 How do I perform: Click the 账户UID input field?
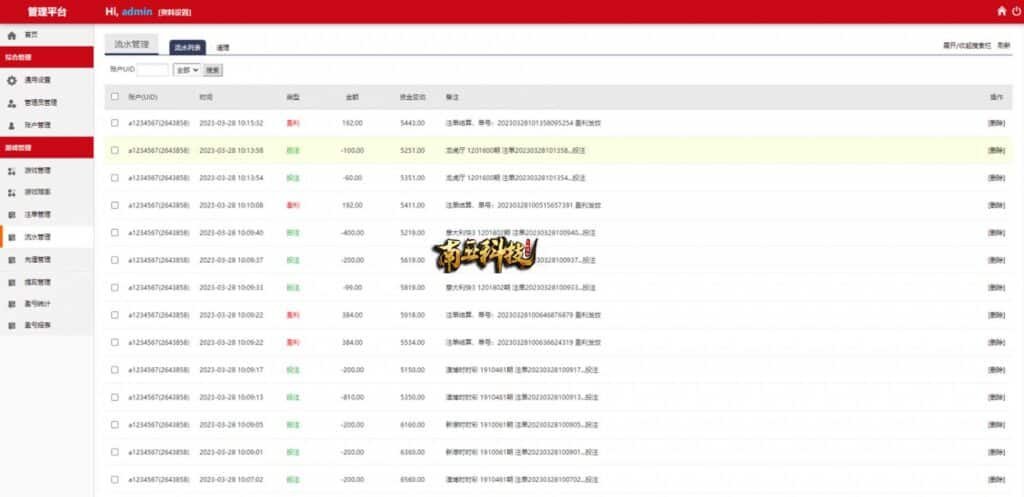(152, 70)
